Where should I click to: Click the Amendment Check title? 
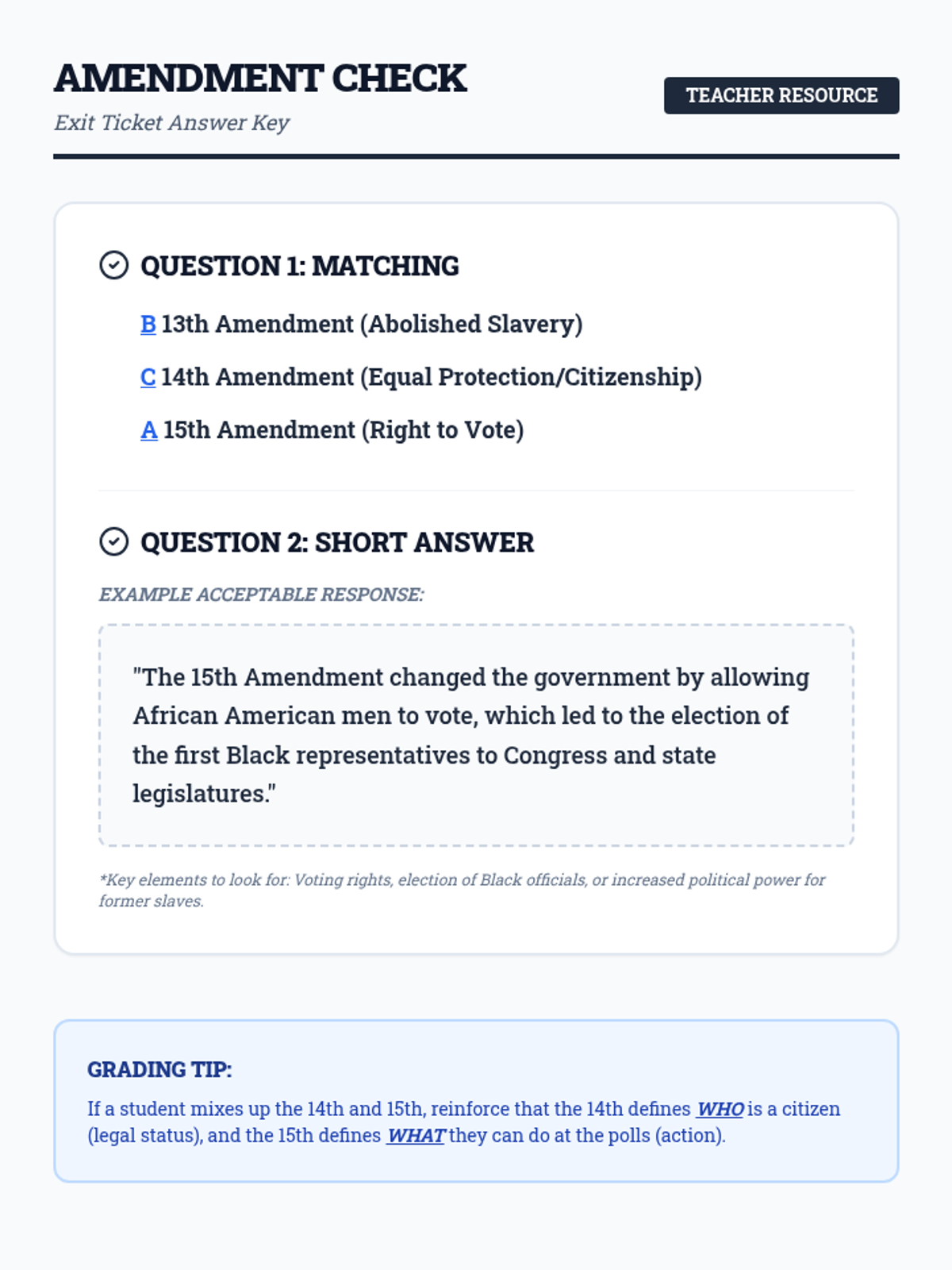260,79
